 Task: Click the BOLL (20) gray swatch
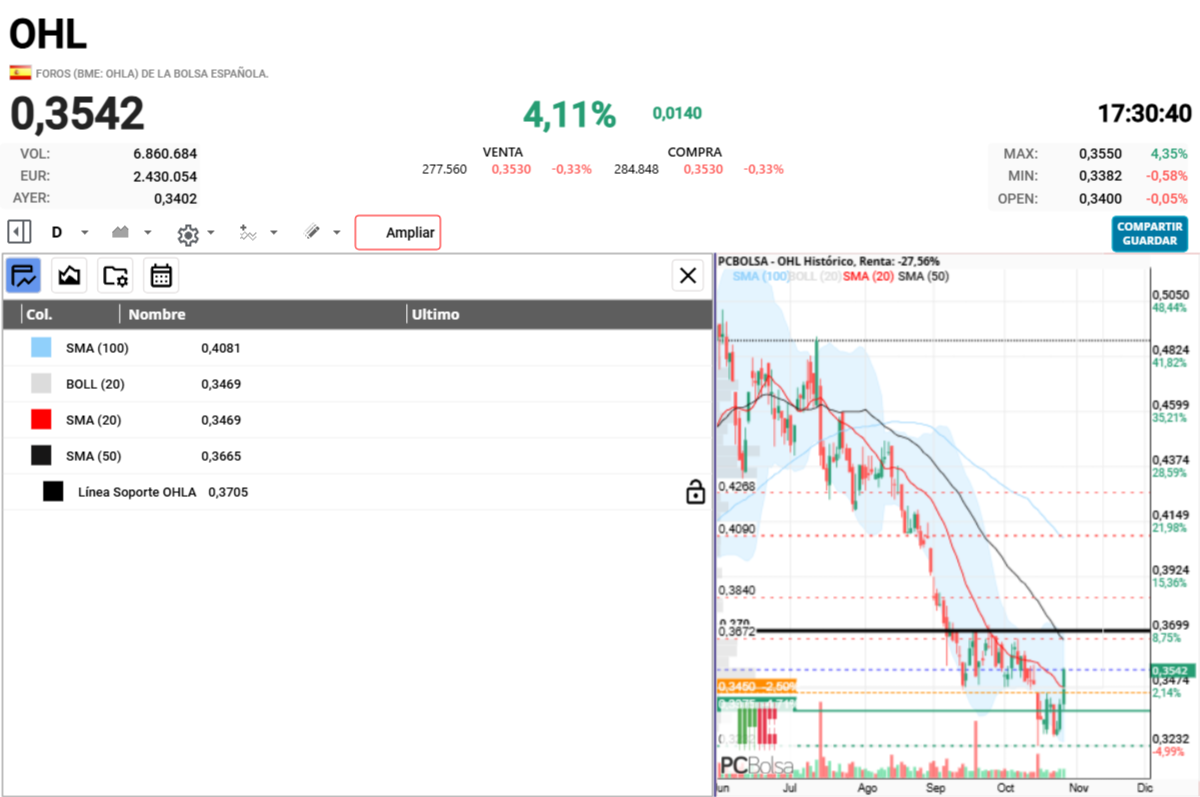41,384
